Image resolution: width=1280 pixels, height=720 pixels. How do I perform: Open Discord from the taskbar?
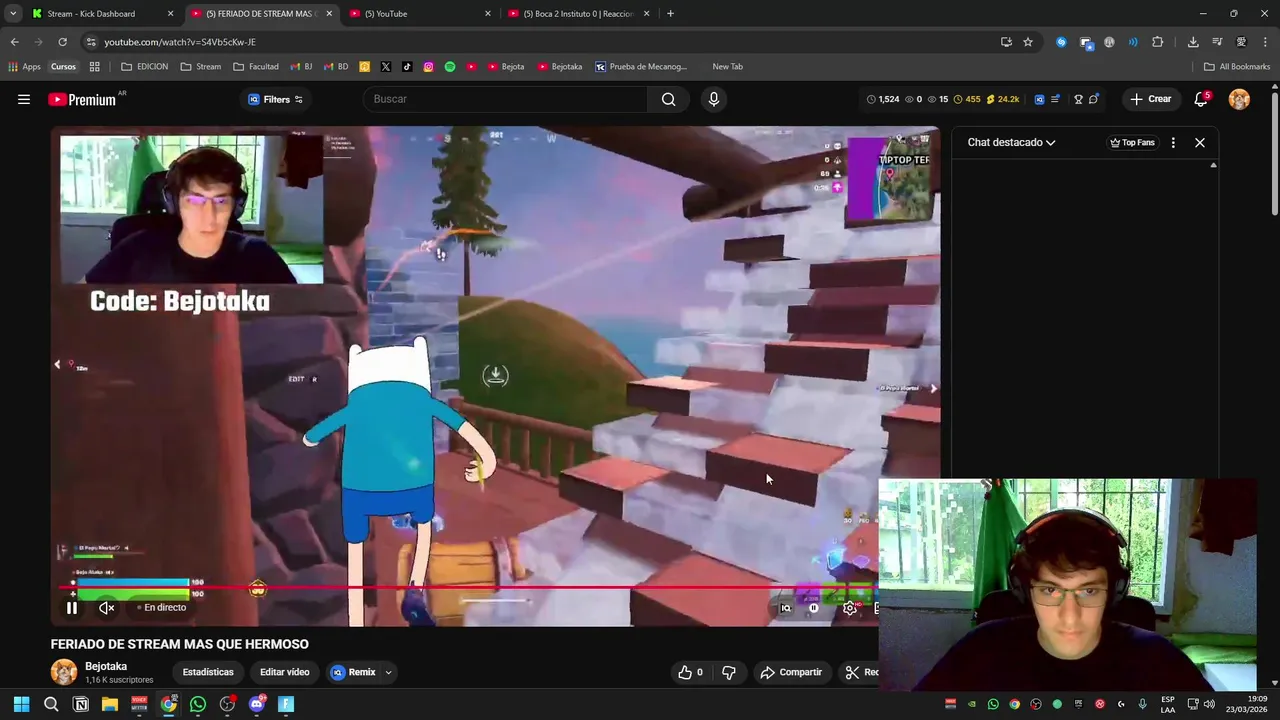click(x=257, y=704)
